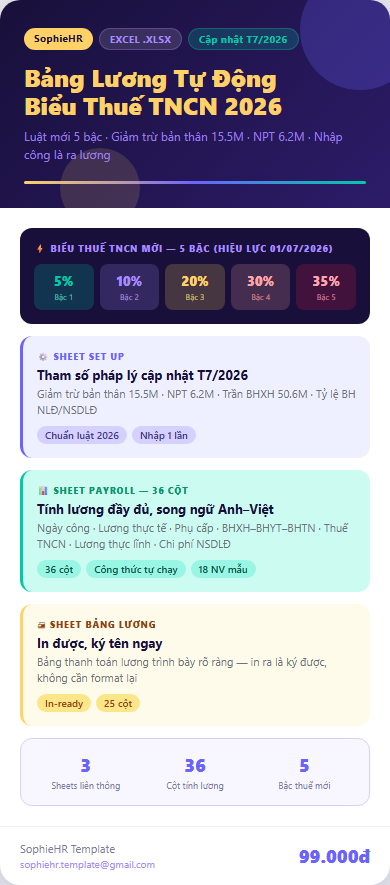390x885 pixels.
Task: Select the 10% Bậc 2 tax tile
Action: 129,287
